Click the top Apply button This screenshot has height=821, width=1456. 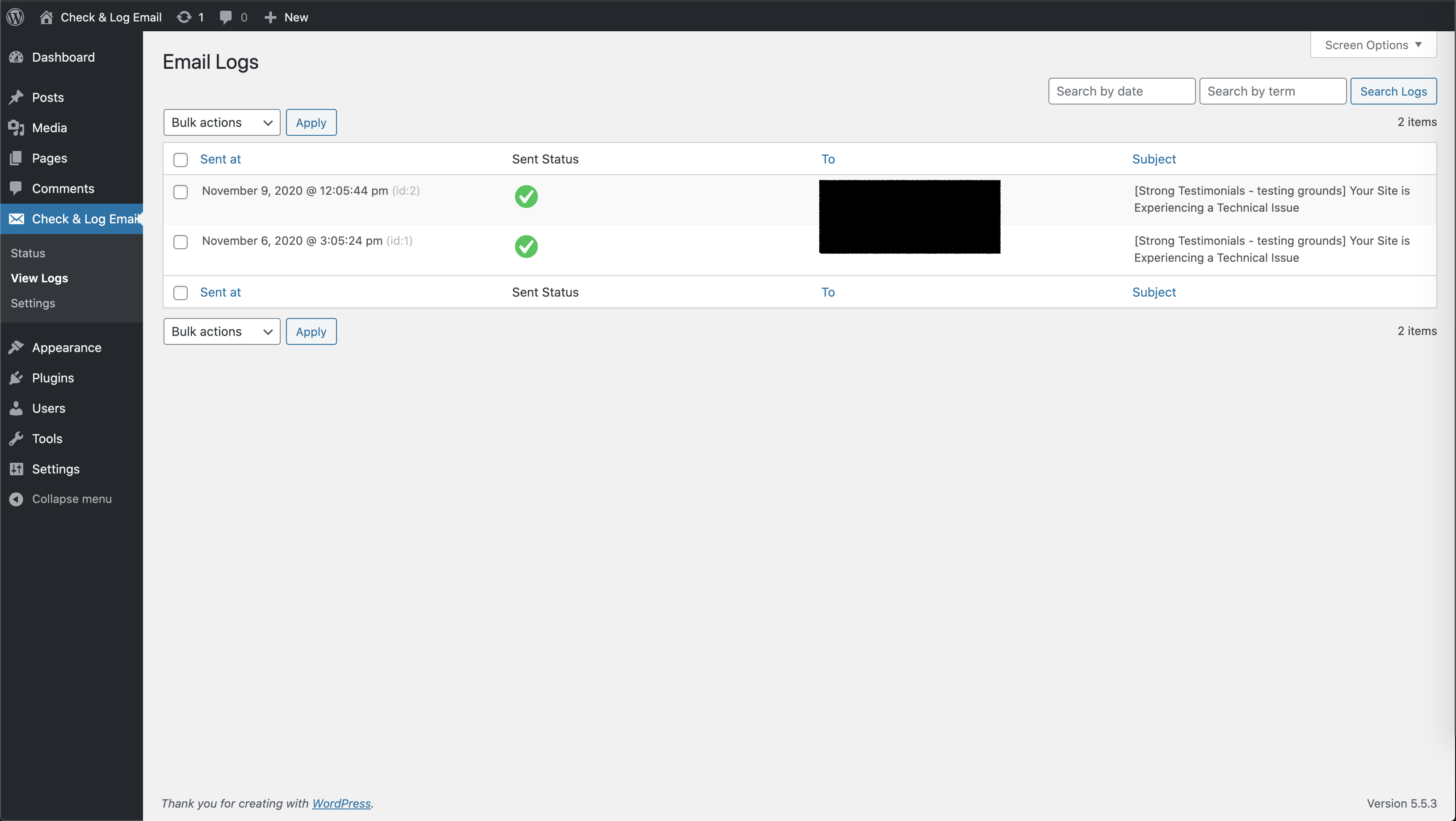pos(310,122)
